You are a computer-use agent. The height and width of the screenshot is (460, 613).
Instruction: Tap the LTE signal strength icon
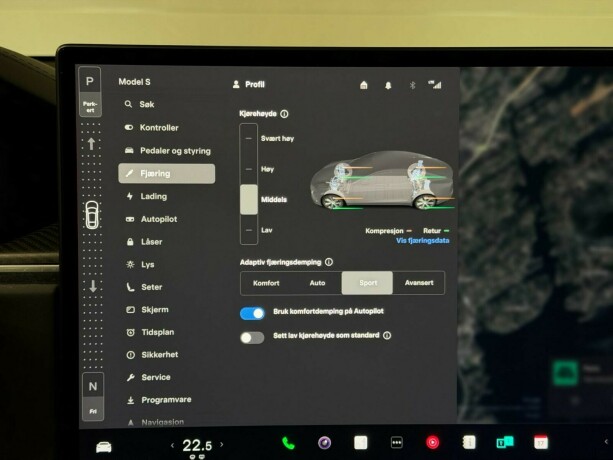[435, 84]
